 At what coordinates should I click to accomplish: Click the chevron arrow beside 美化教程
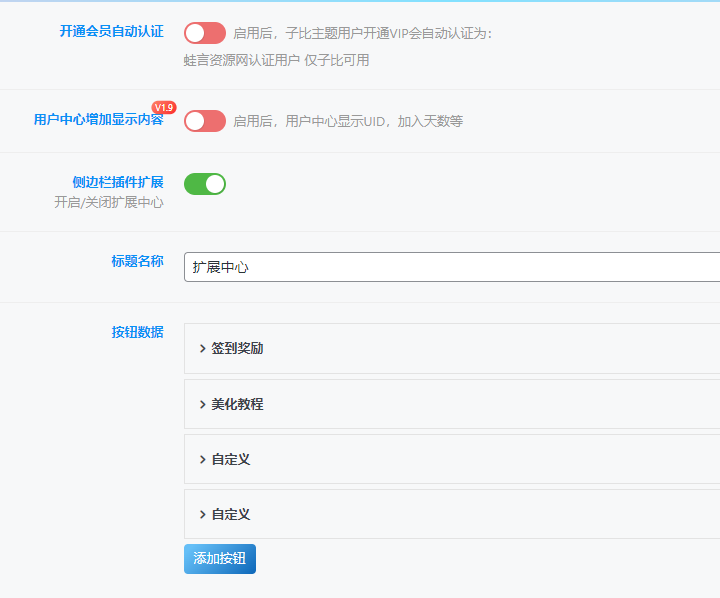[x=202, y=404]
